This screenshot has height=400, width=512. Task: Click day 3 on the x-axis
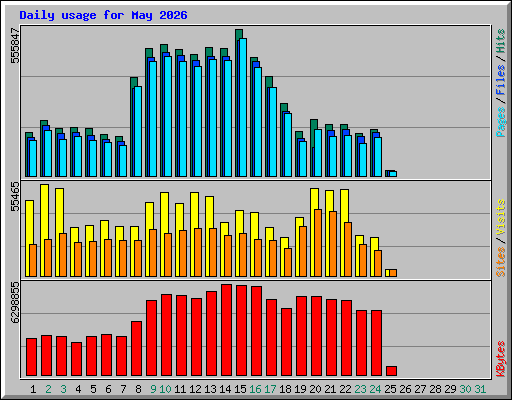63,389
